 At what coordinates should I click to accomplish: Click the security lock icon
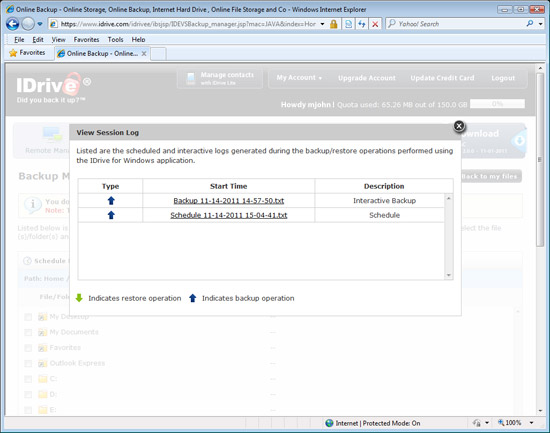pos(334,24)
